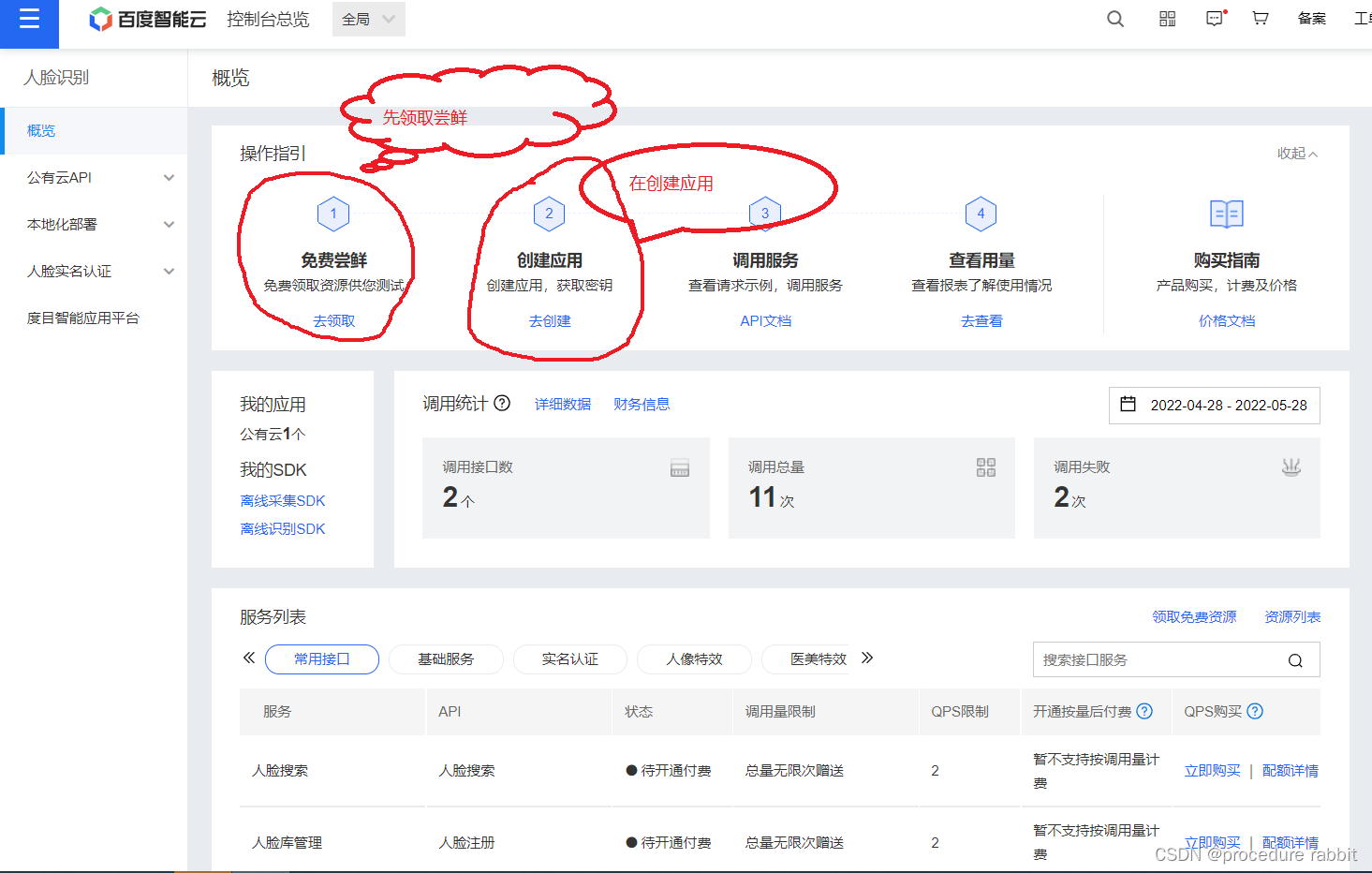Open the 财务信息 link
This screenshot has height=873, width=1372.
pos(642,404)
